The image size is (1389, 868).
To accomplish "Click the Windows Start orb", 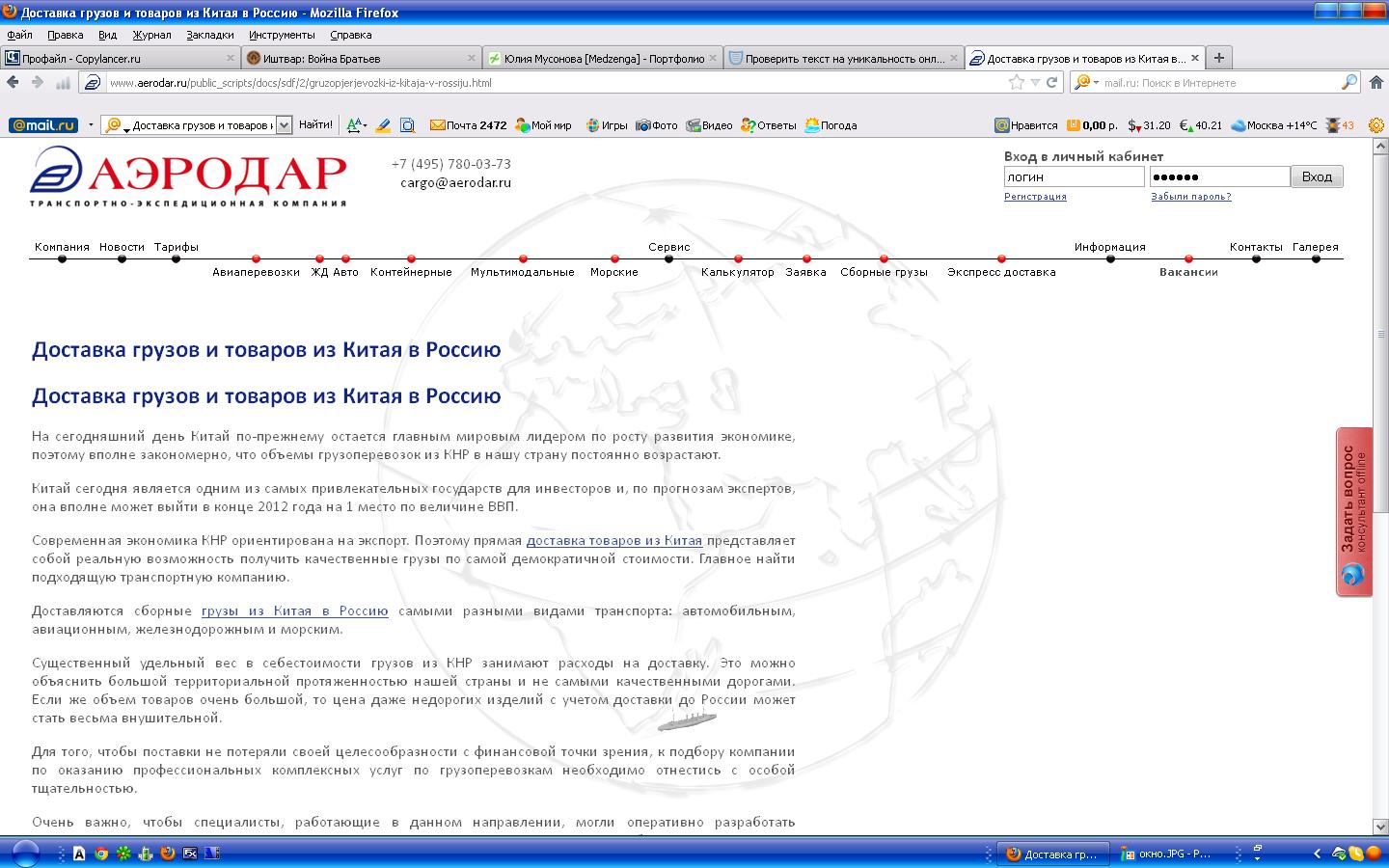I will click(x=25, y=854).
